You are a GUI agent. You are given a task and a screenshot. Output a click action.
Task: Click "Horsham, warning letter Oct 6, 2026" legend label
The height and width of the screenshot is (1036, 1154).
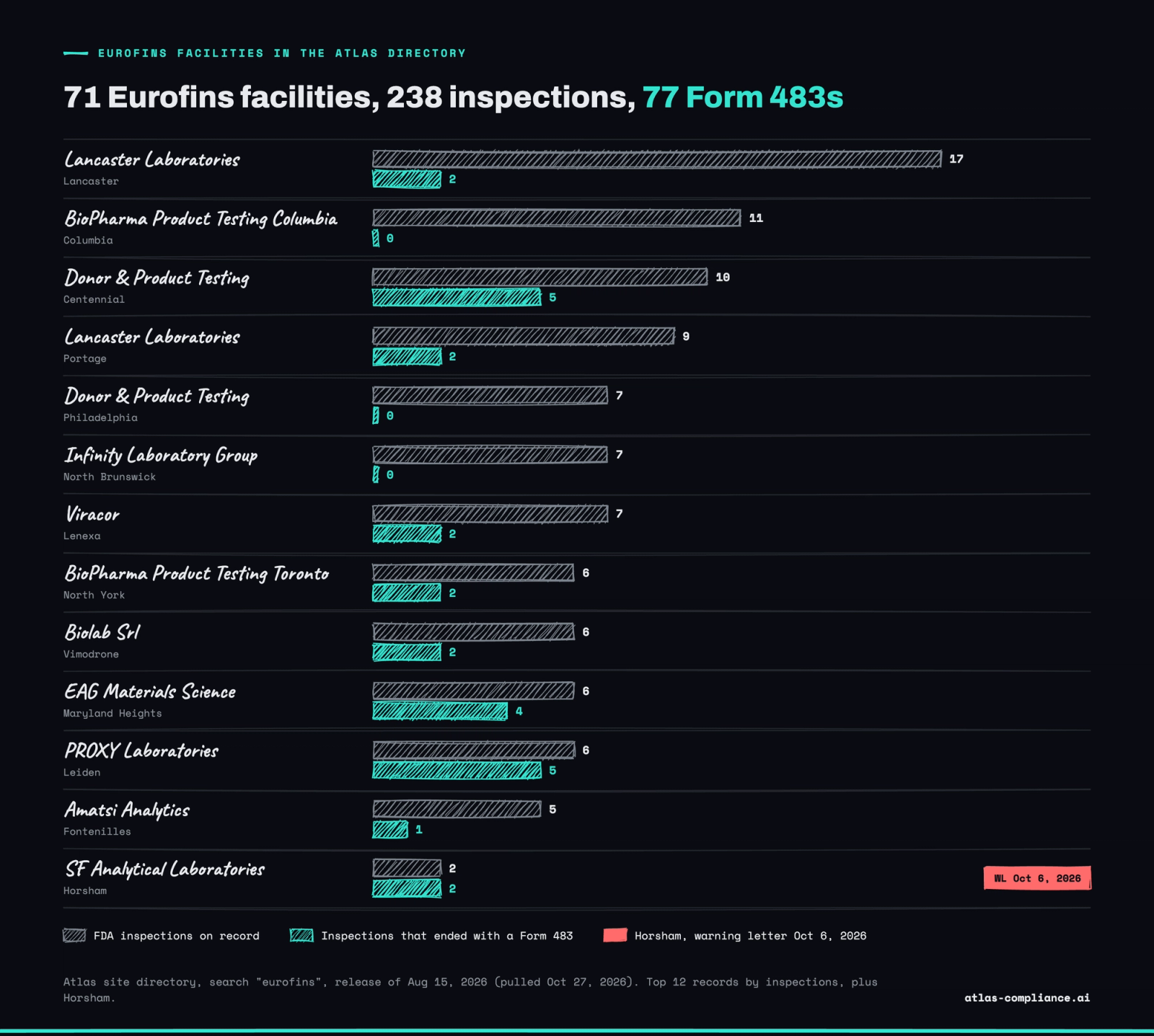(x=751, y=936)
